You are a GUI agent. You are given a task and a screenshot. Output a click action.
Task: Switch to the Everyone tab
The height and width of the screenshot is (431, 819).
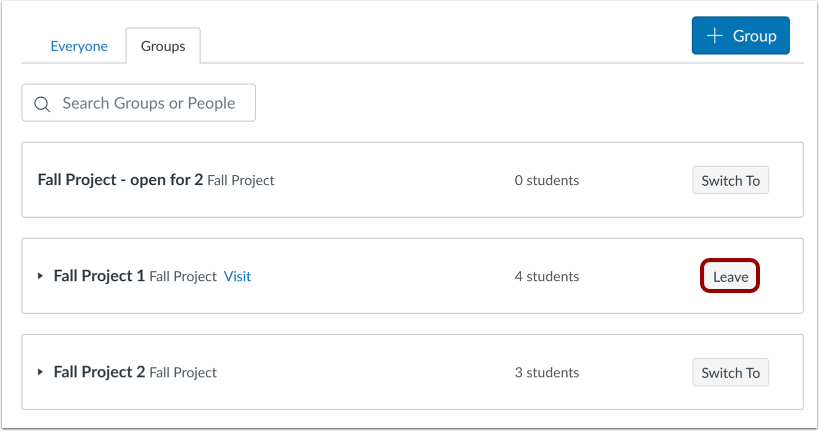coord(78,46)
